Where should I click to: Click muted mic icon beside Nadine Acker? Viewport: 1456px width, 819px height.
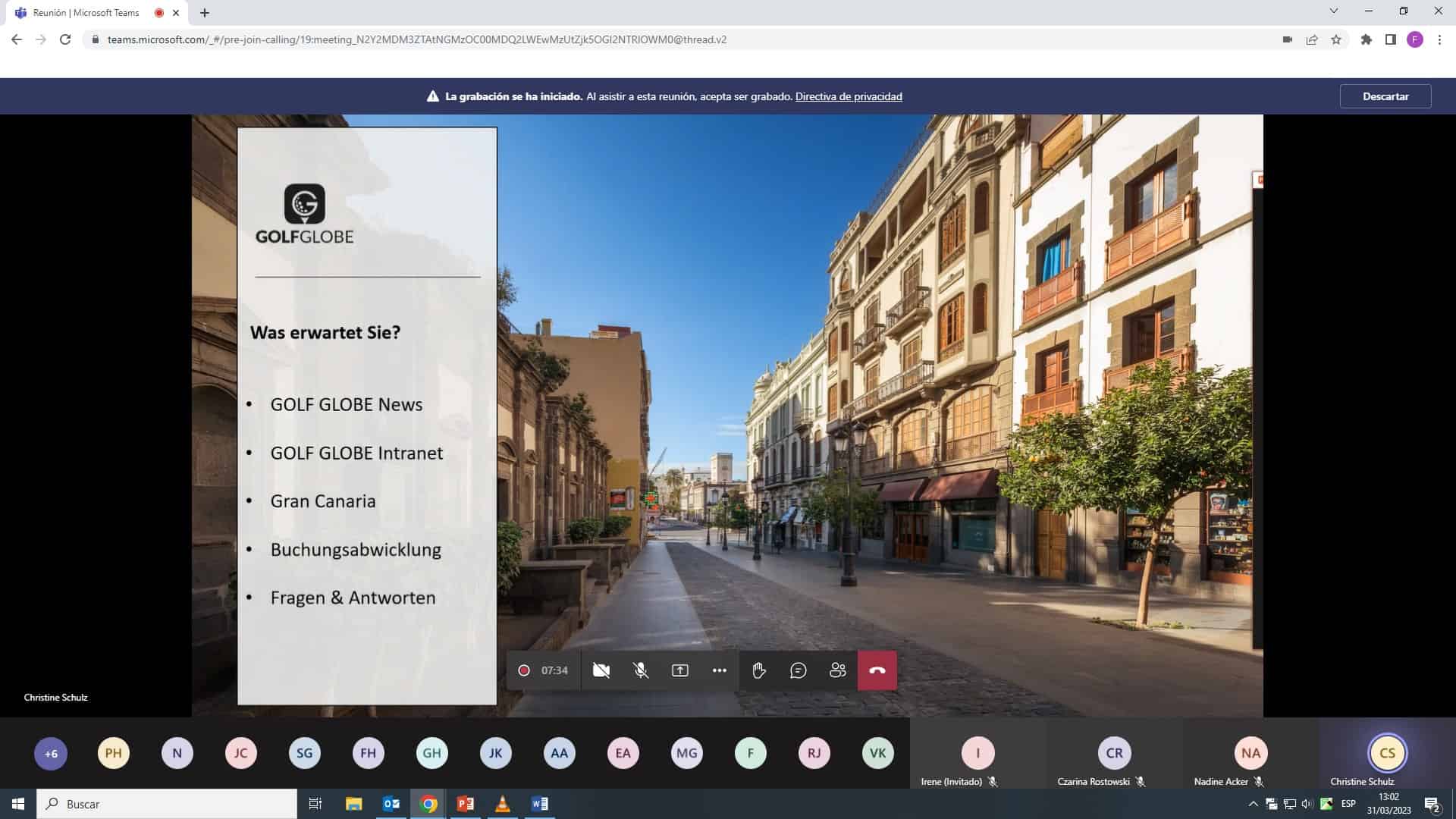pos(1259,782)
